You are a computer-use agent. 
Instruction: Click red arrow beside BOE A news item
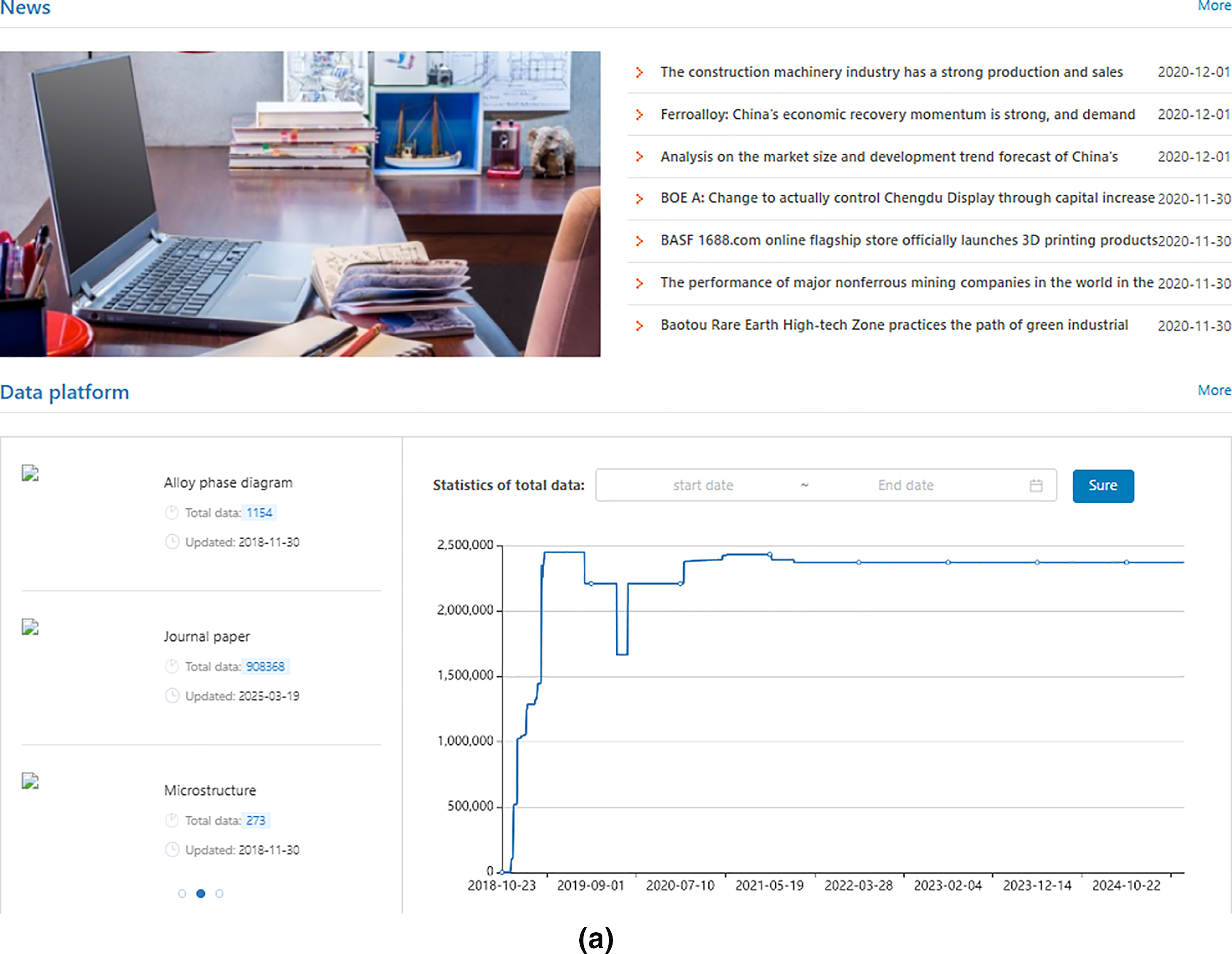pos(639,199)
